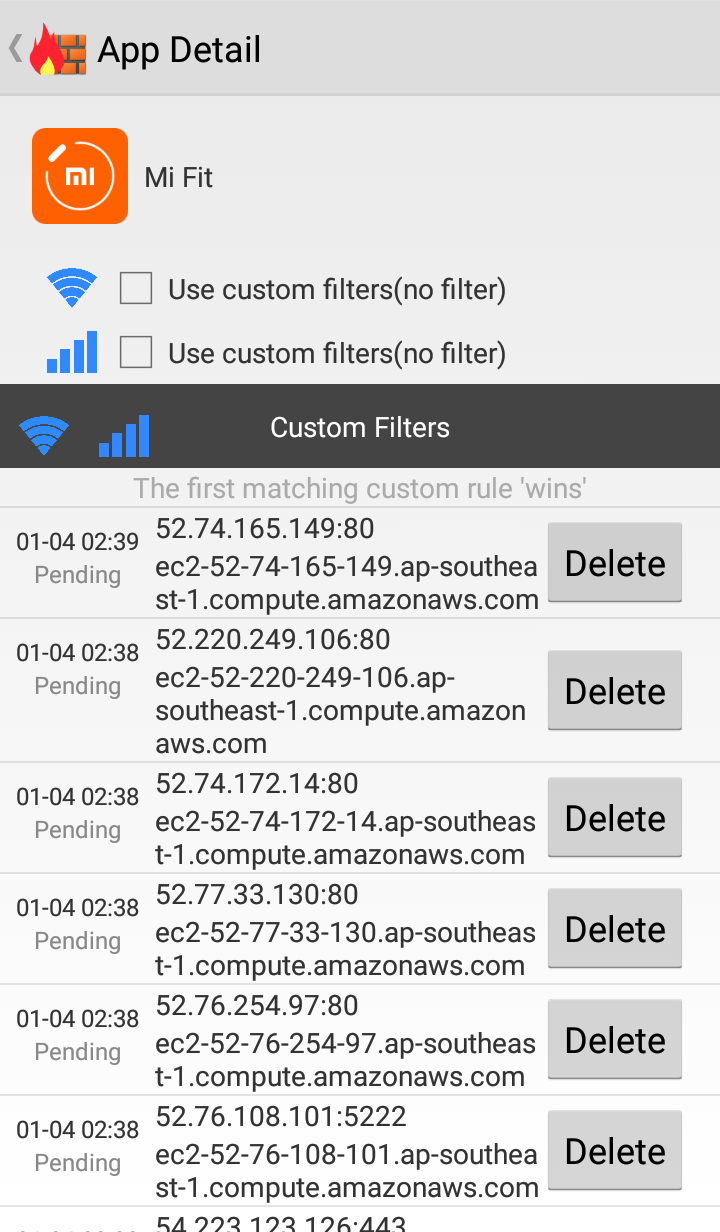Tap the orange Mi Fit app icon
The height and width of the screenshot is (1232, 720).
[x=80, y=176]
